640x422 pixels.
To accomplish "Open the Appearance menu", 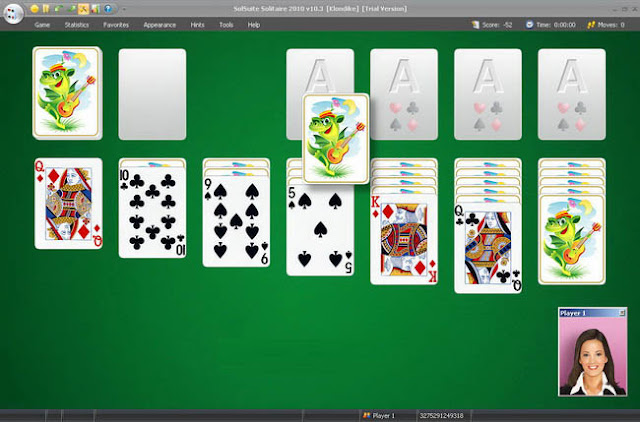I will tap(160, 25).
